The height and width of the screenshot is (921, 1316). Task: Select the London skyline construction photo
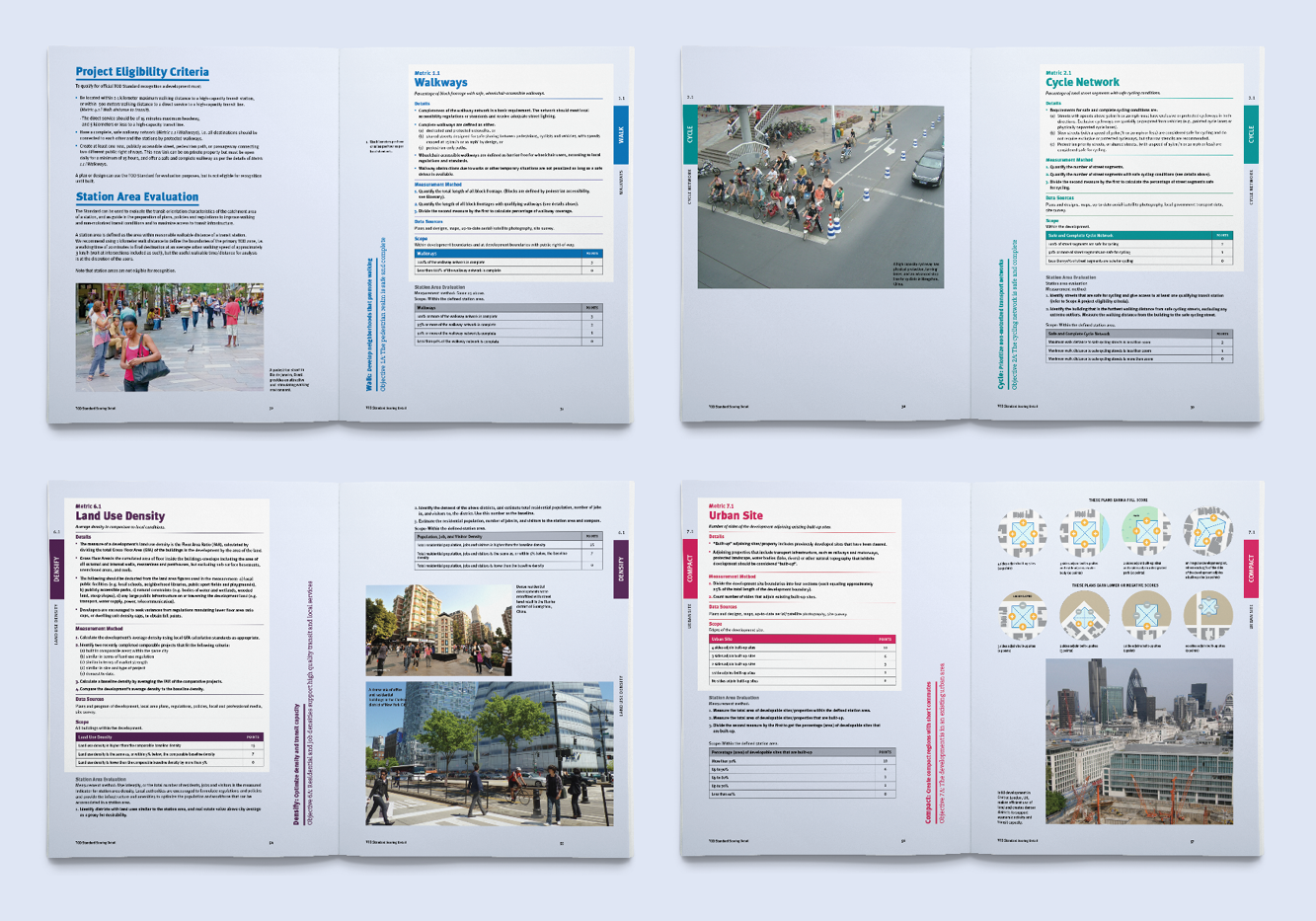1139,740
